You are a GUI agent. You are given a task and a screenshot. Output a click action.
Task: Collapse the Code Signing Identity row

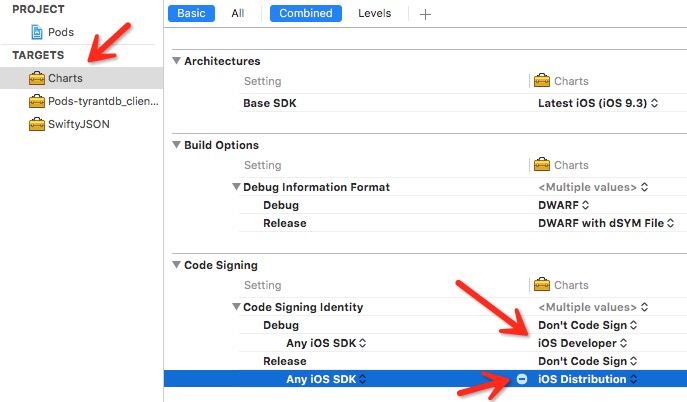pyautogui.click(x=236, y=307)
